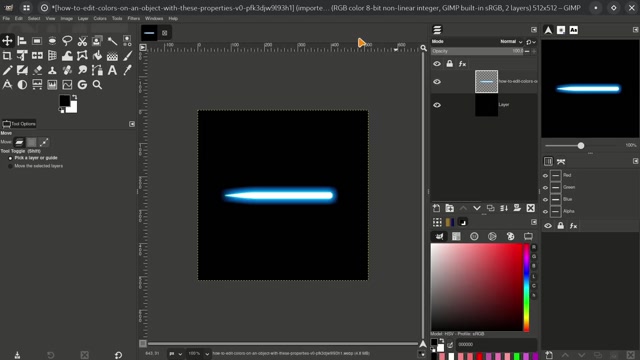Set move mode to selection
Screen dimensions: 640x360
[31, 142]
